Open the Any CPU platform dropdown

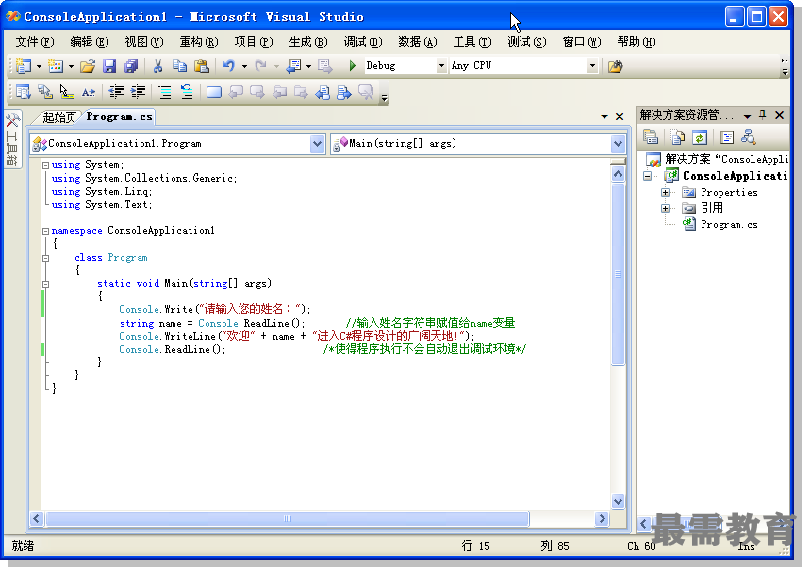(592, 66)
